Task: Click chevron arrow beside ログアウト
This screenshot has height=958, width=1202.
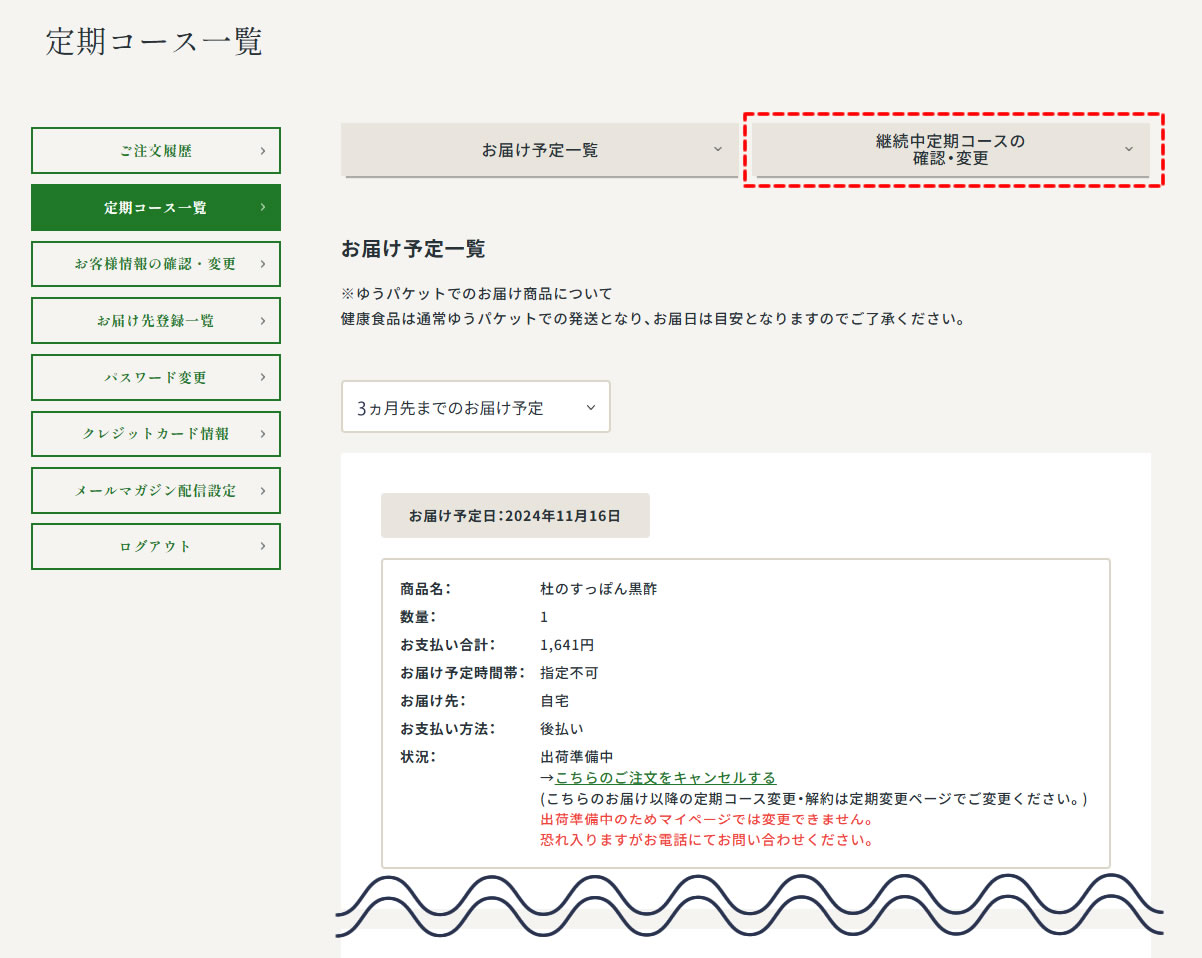Action: (x=262, y=546)
